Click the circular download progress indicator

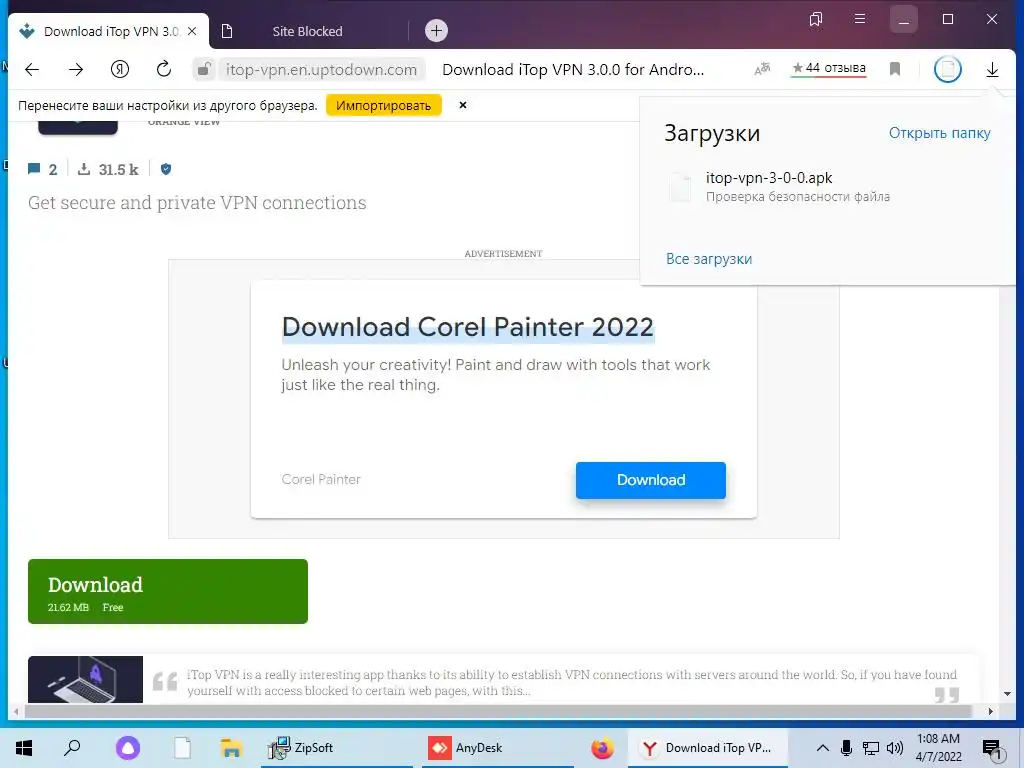(x=948, y=69)
